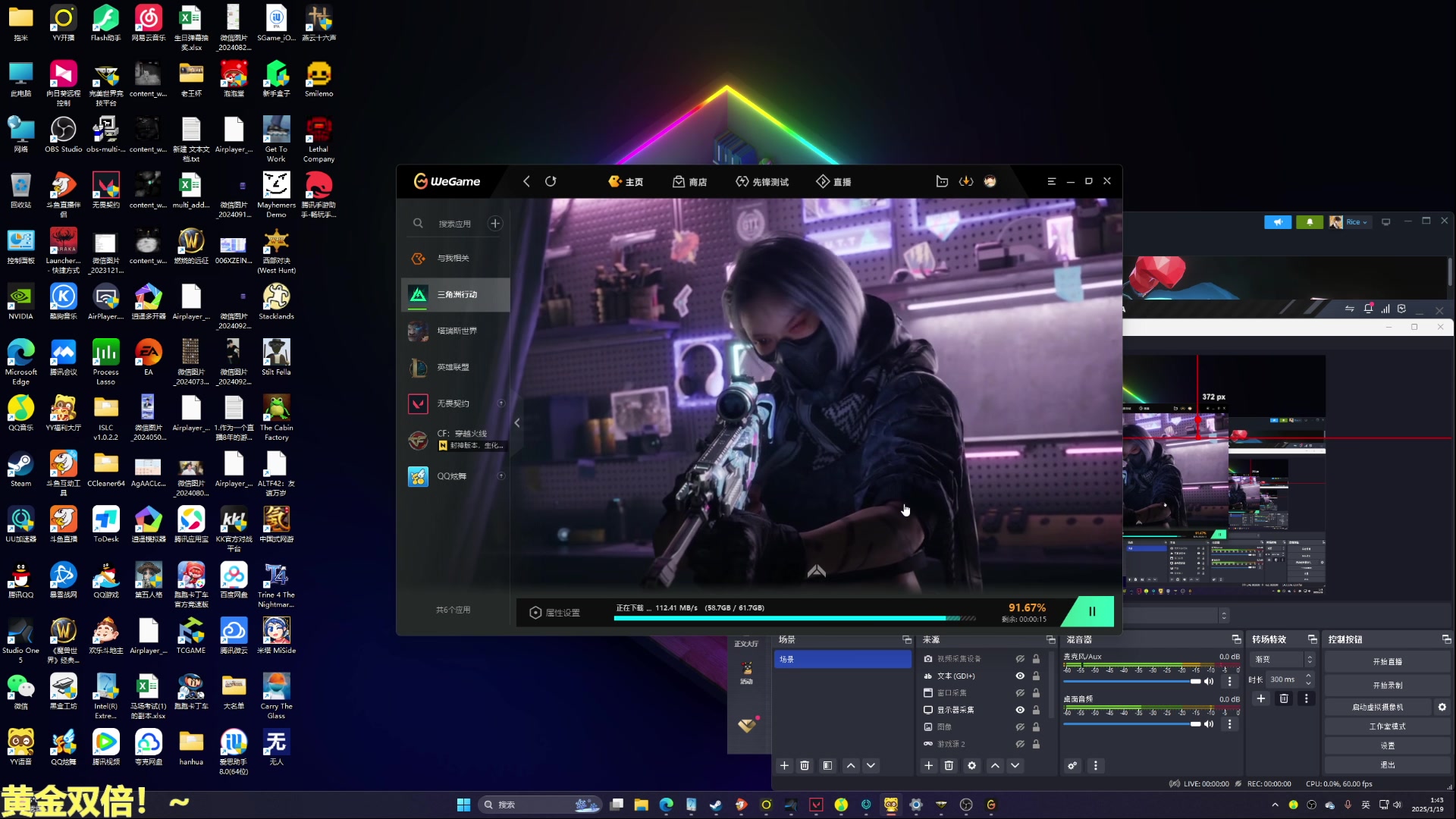This screenshot has width=1456, height=819.
Task: Mute 桌面音频 speaker icon
Action: pyautogui.click(x=1209, y=724)
